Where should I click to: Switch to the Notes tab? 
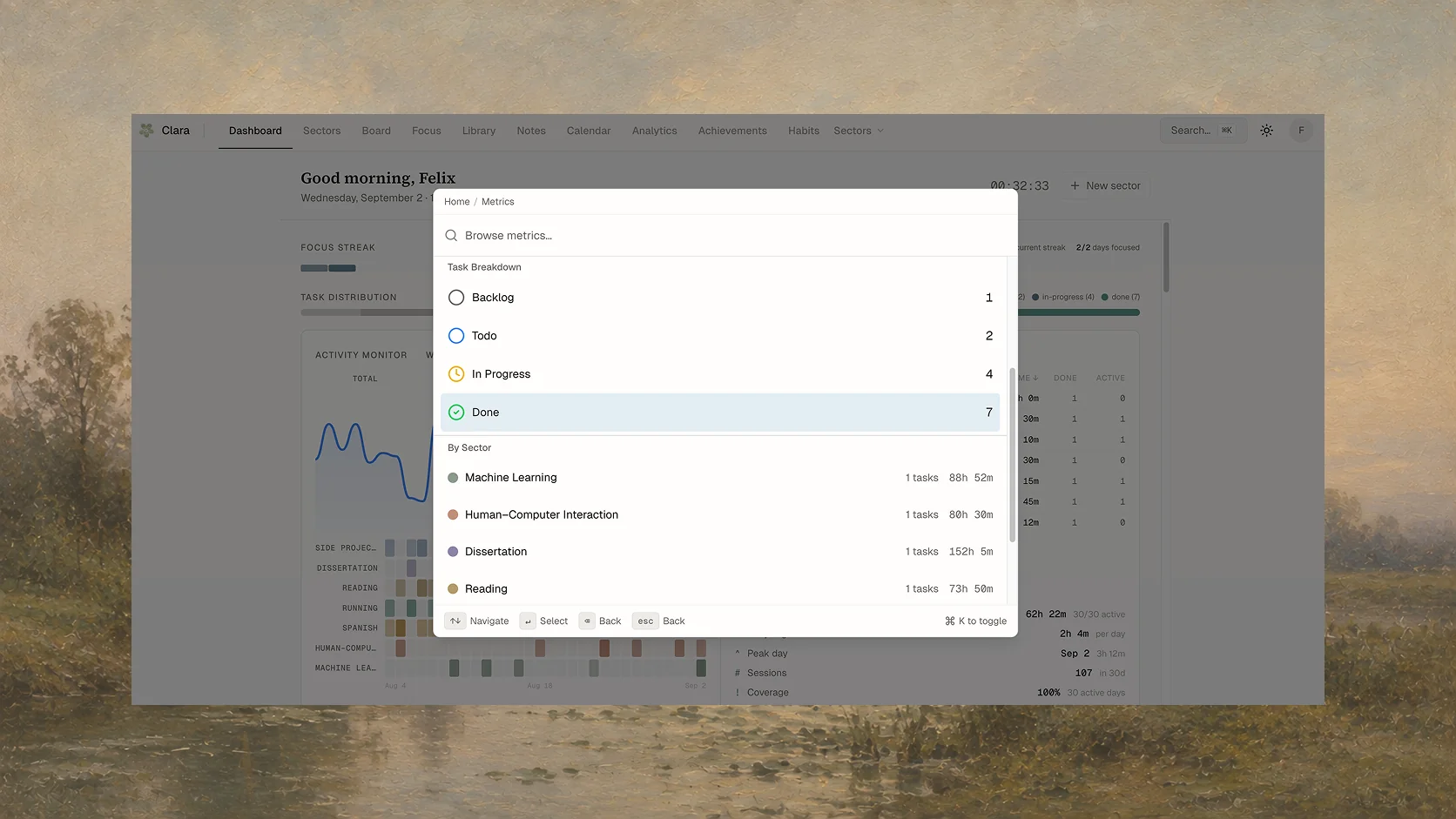(x=531, y=131)
